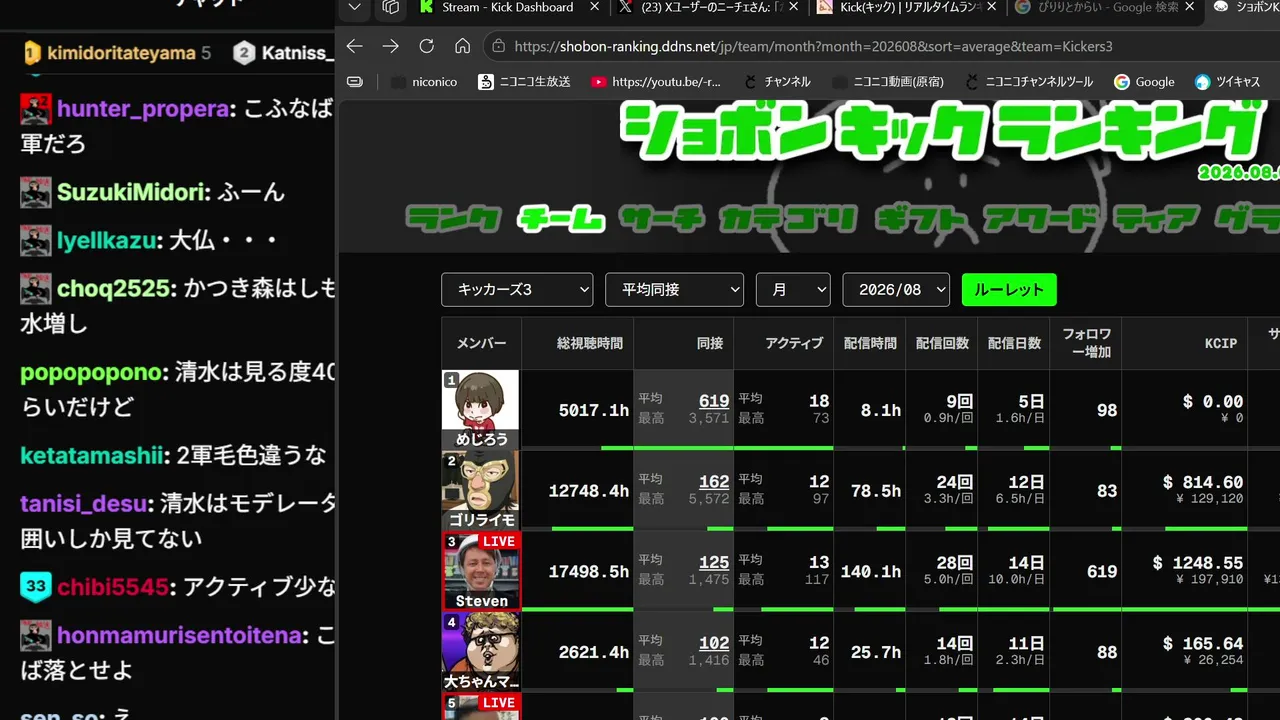Open the アワード menu
The height and width of the screenshot is (720, 1280).
[x=1040, y=218]
